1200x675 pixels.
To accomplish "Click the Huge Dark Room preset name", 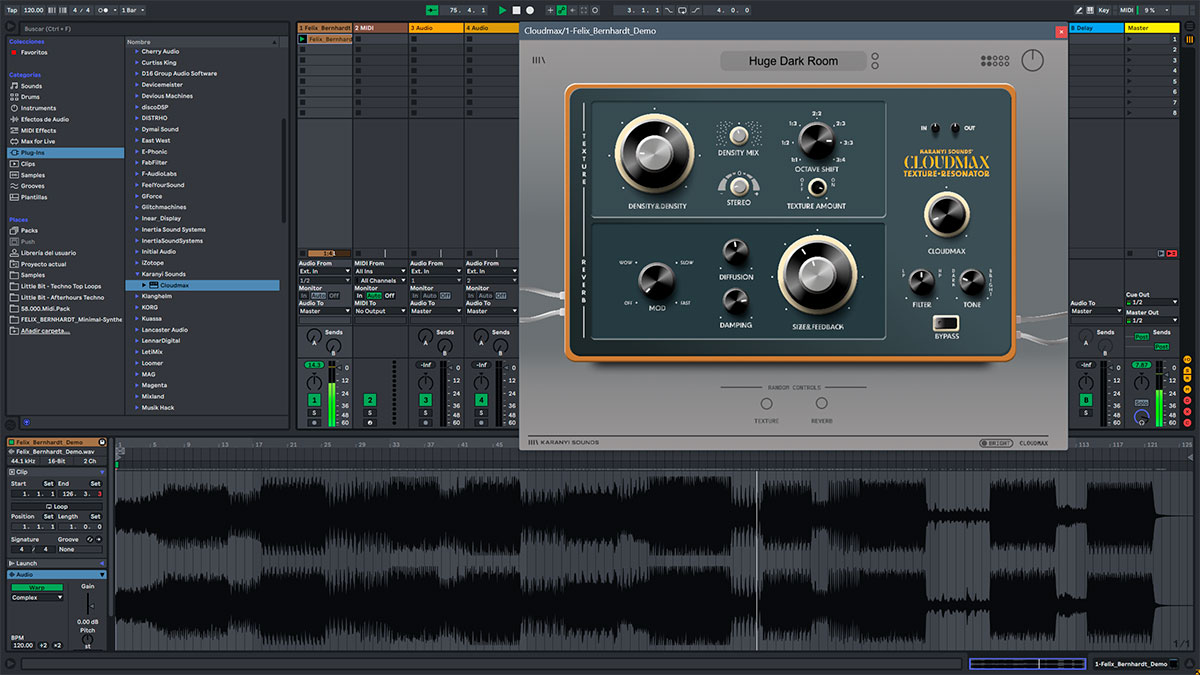I will pos(793,61).
